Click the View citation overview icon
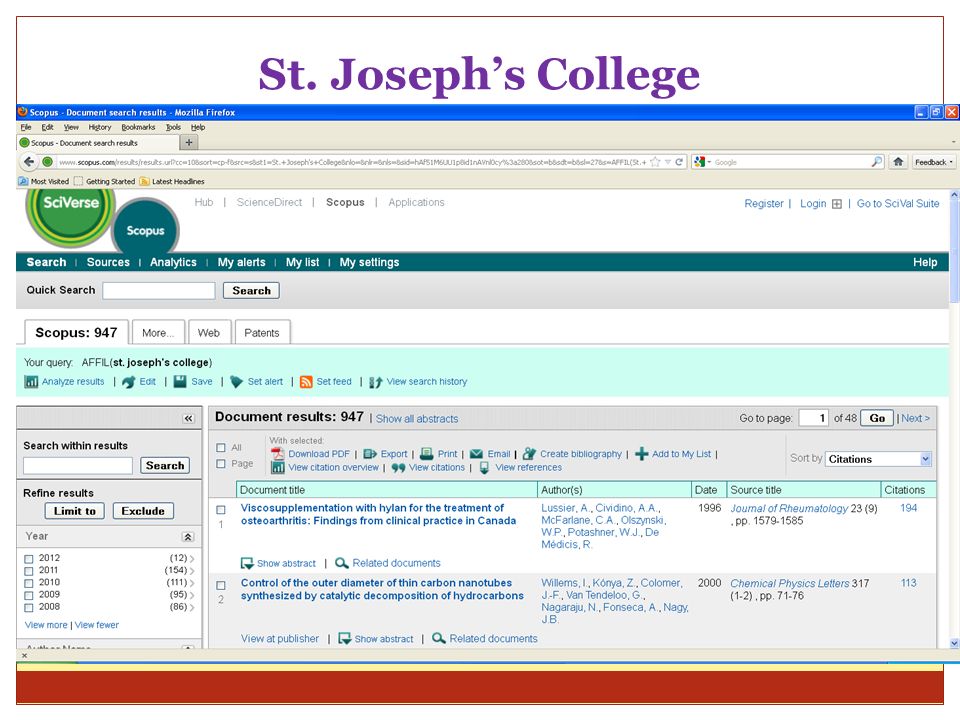 278,468
